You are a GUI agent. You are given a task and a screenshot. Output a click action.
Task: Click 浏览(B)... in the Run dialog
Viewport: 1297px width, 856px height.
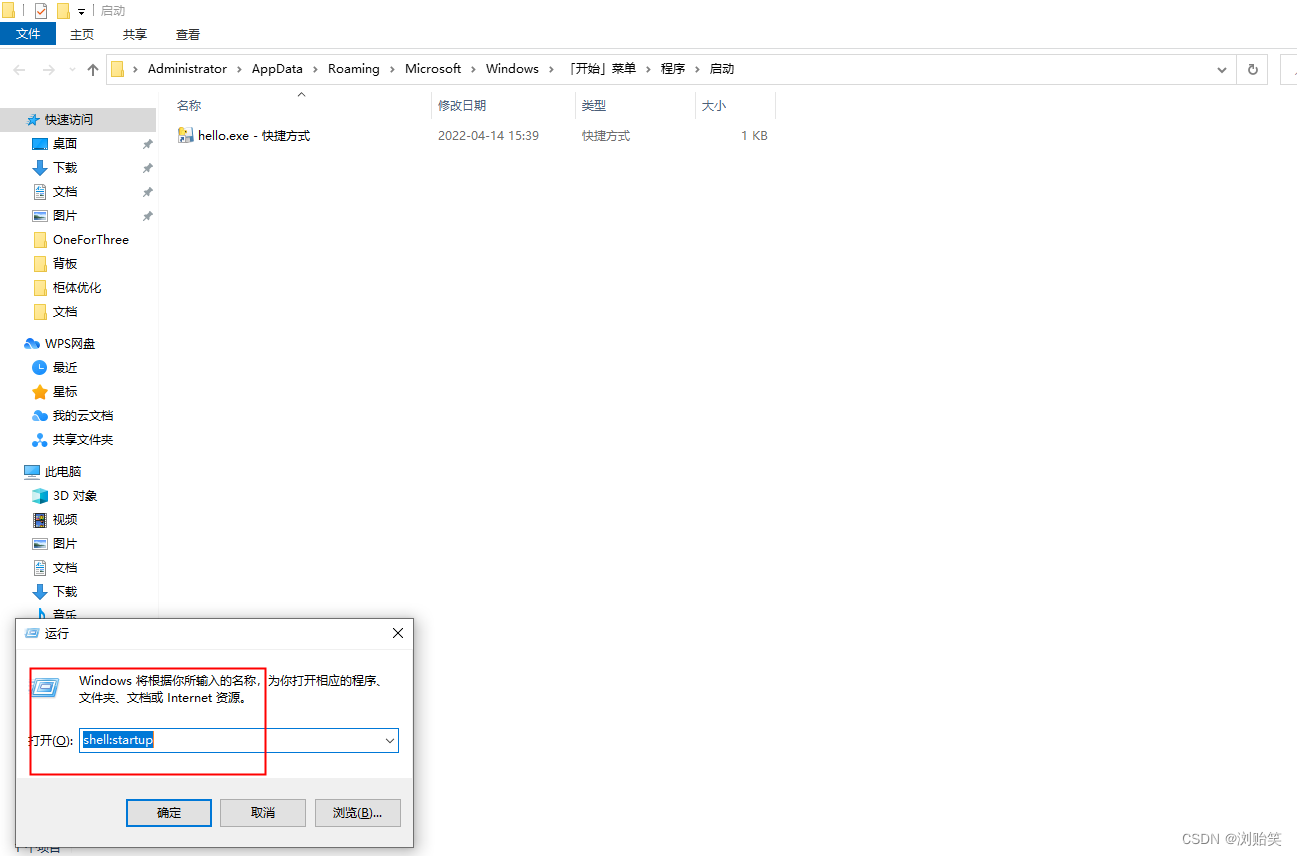357,813
